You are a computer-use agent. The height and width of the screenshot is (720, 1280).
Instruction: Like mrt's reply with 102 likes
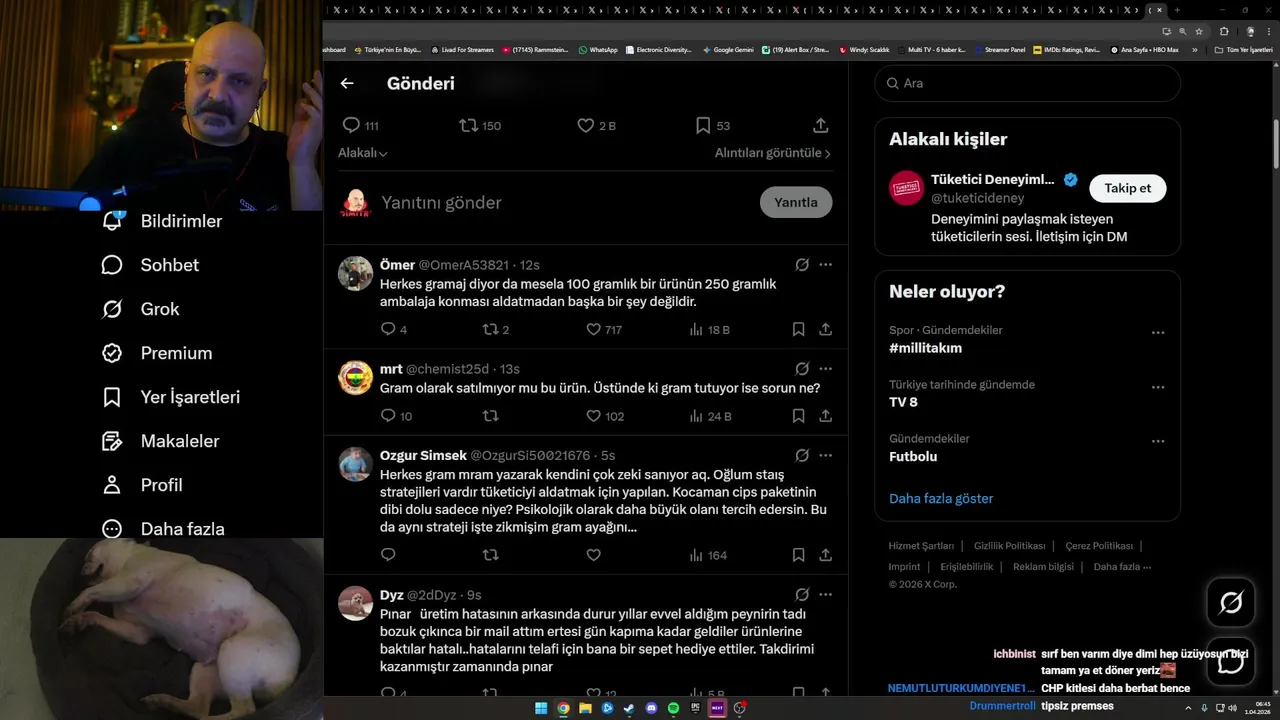(593, 416)
